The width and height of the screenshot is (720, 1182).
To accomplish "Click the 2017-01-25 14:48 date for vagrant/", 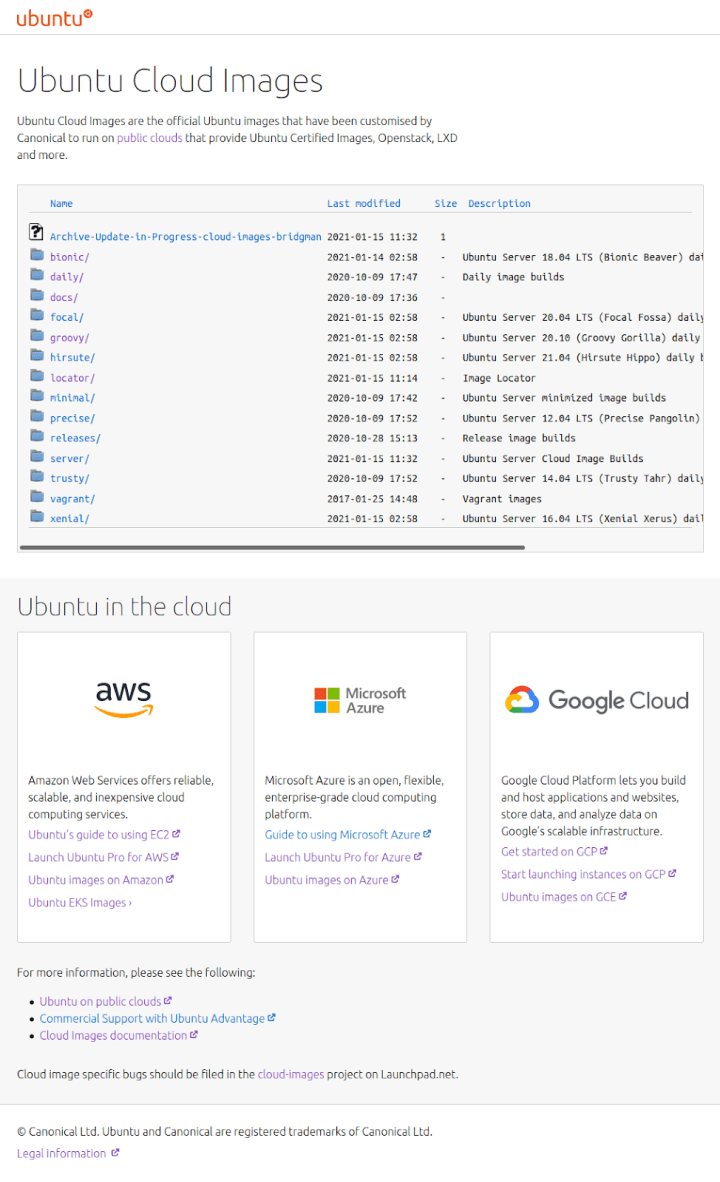I will pos(372,499).
